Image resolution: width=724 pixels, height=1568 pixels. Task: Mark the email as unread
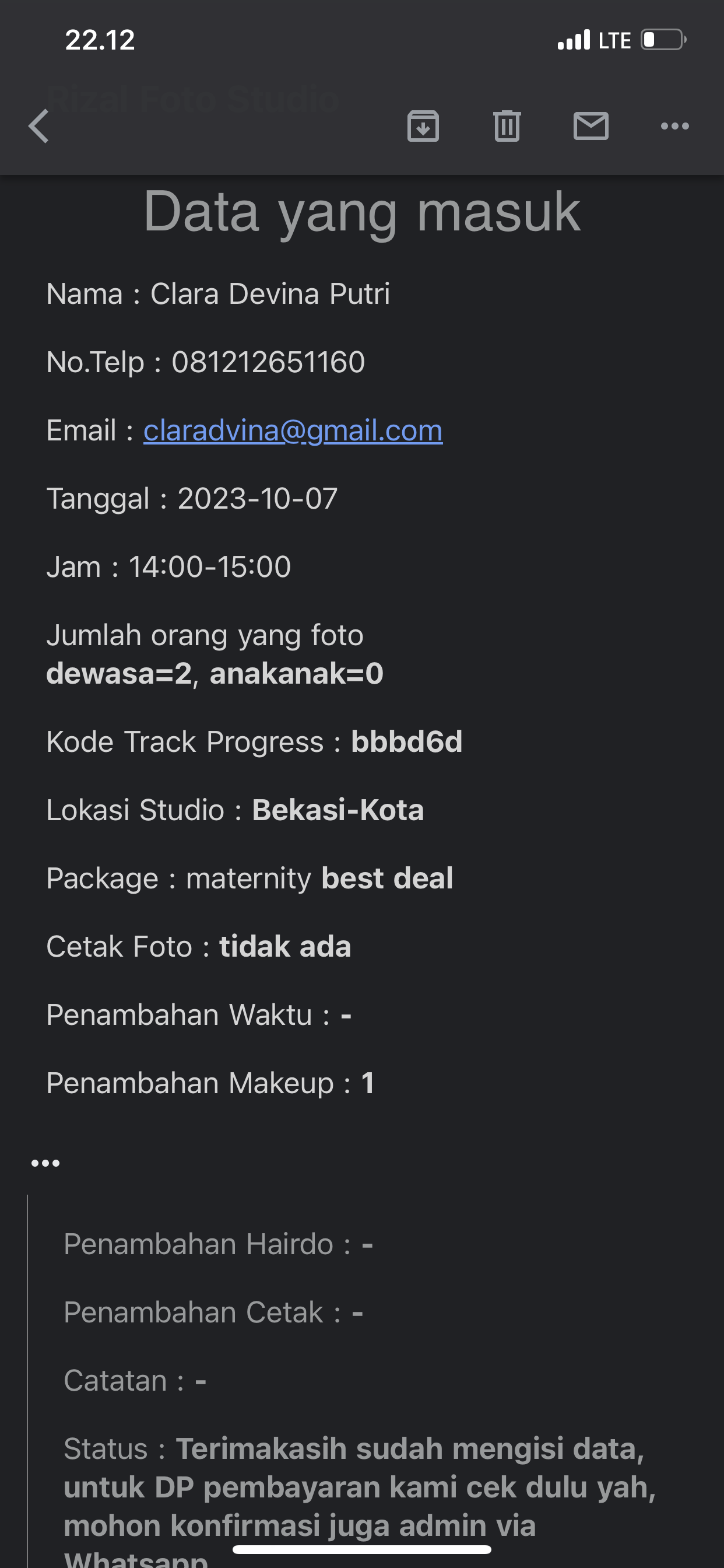[x=591, y=126]
